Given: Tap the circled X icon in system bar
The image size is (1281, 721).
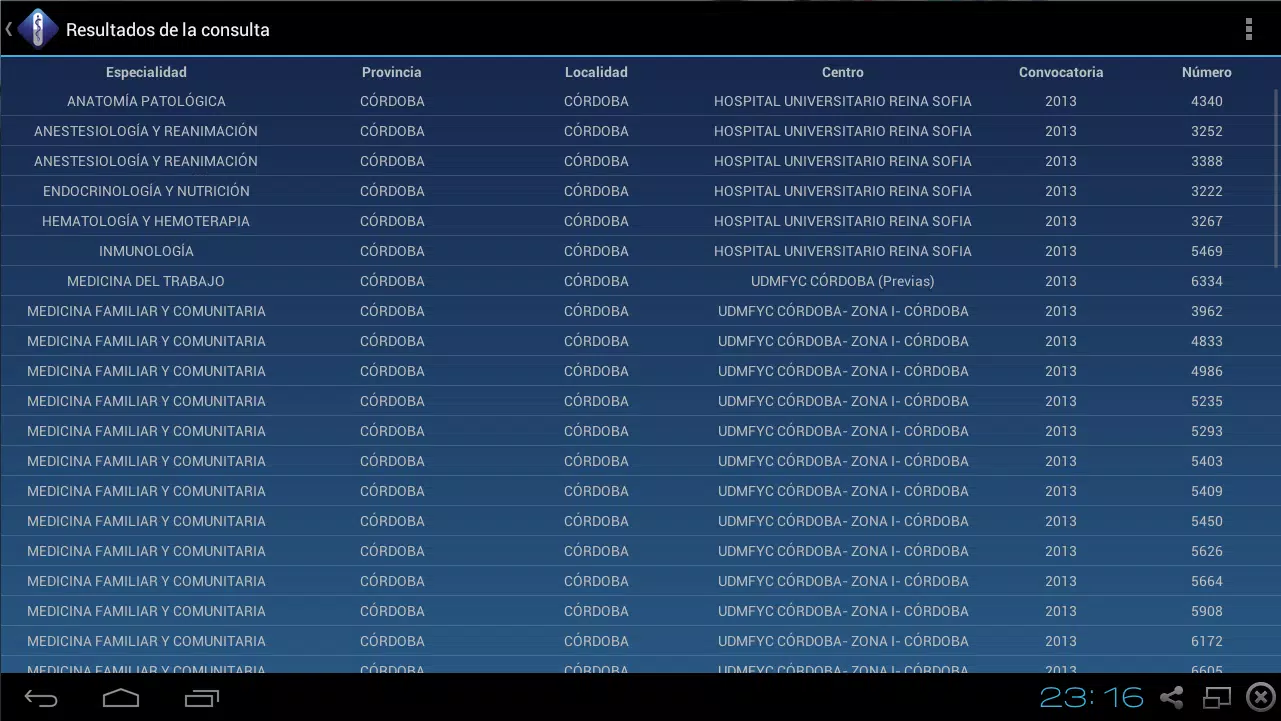Looking at the screenshot, I should pos(1261,697).
